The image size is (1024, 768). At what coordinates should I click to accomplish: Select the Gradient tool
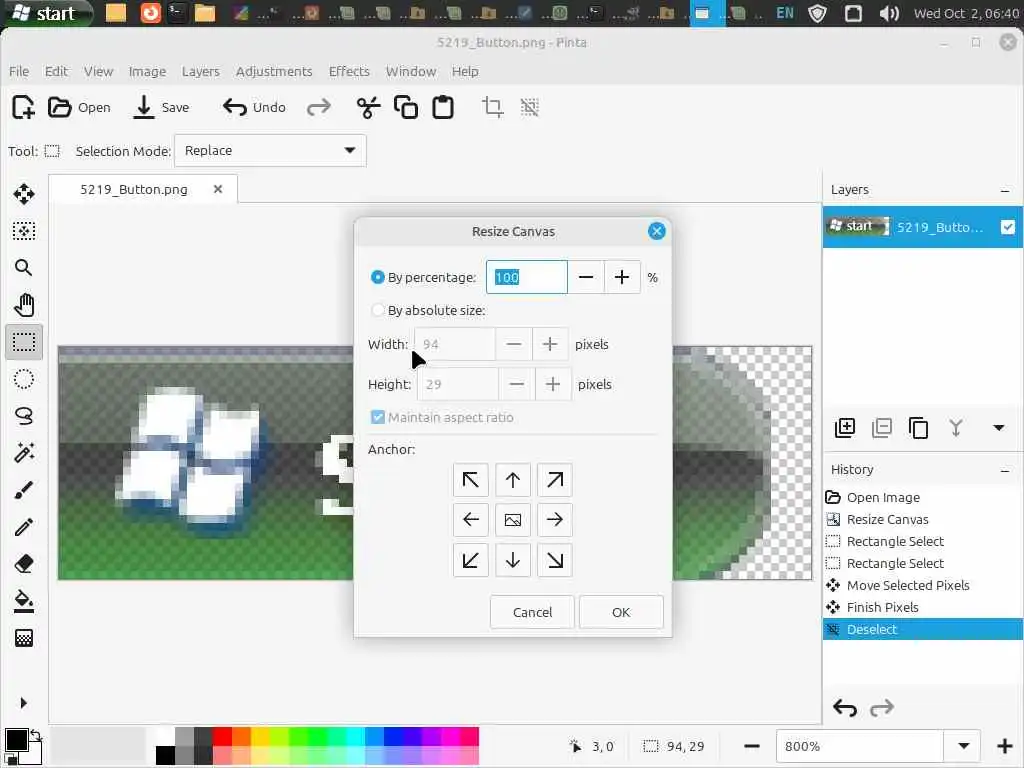point(24,638)
